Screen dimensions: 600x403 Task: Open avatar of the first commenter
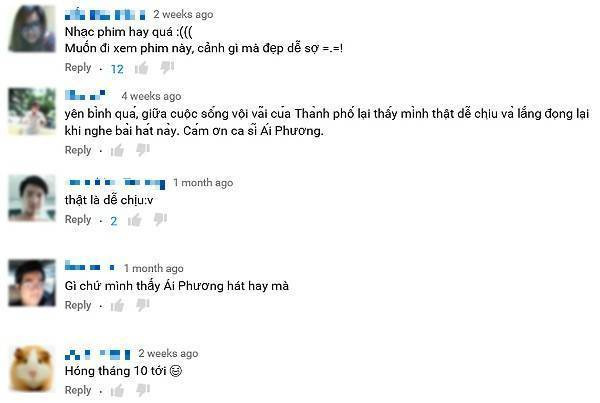tap(32, 29)
